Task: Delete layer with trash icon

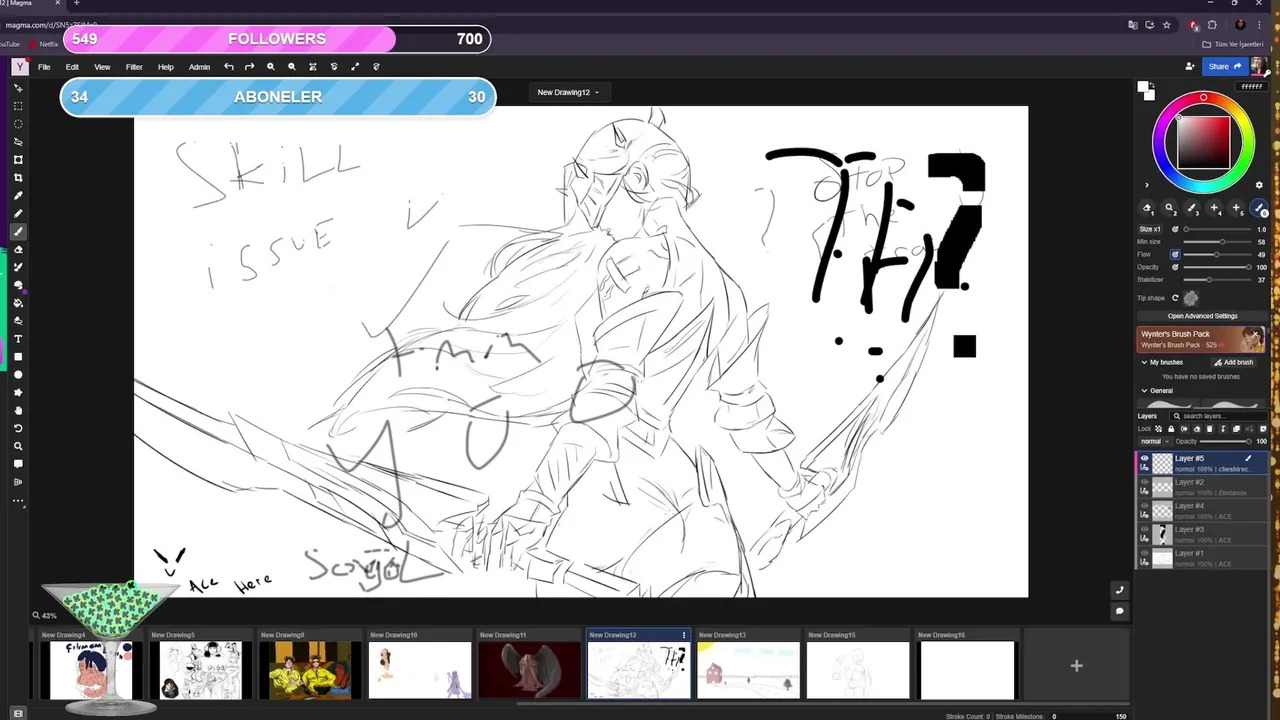Action: 1209,429
